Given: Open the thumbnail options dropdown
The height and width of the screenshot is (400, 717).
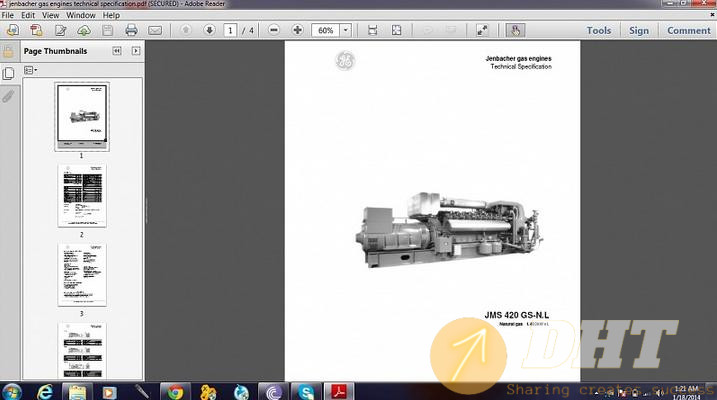Looking at the screenshot, I should [30, 70].
